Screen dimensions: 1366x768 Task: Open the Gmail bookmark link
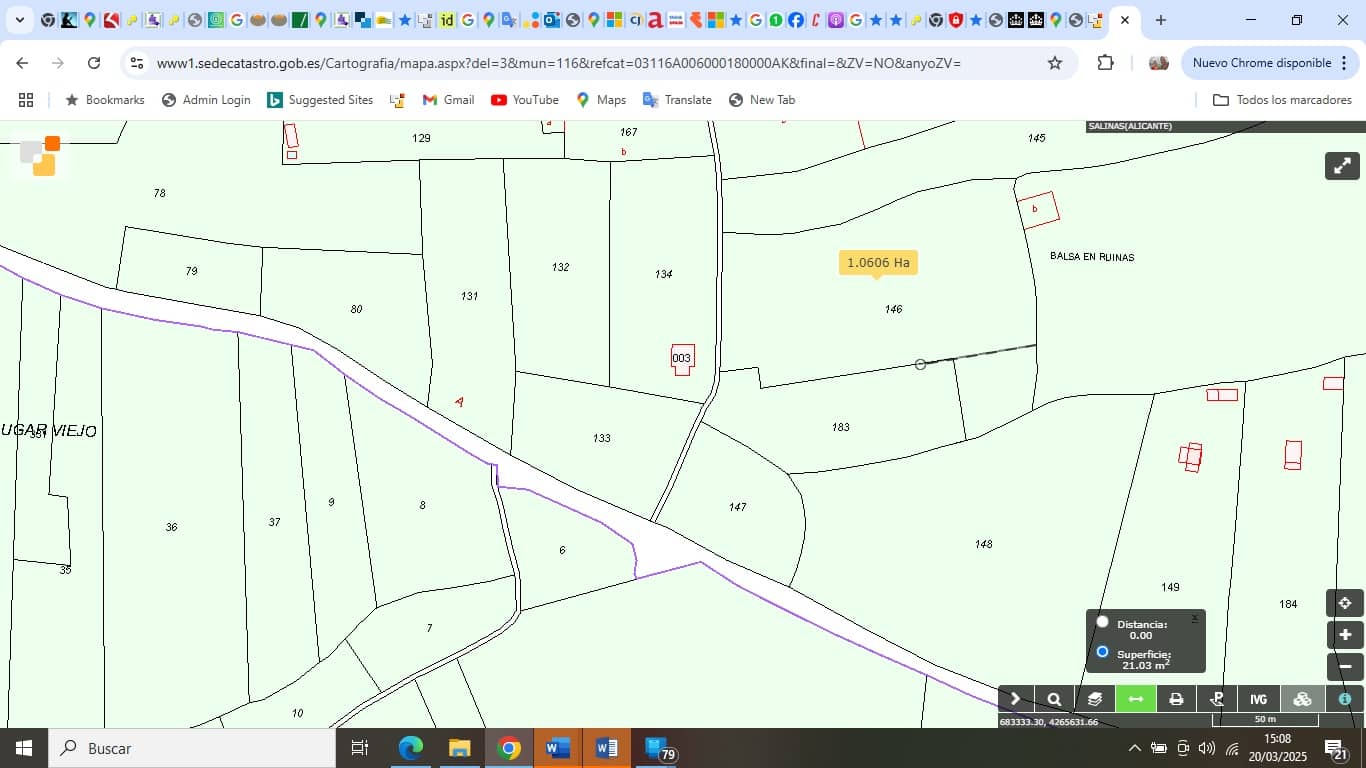tap(447, 99)
